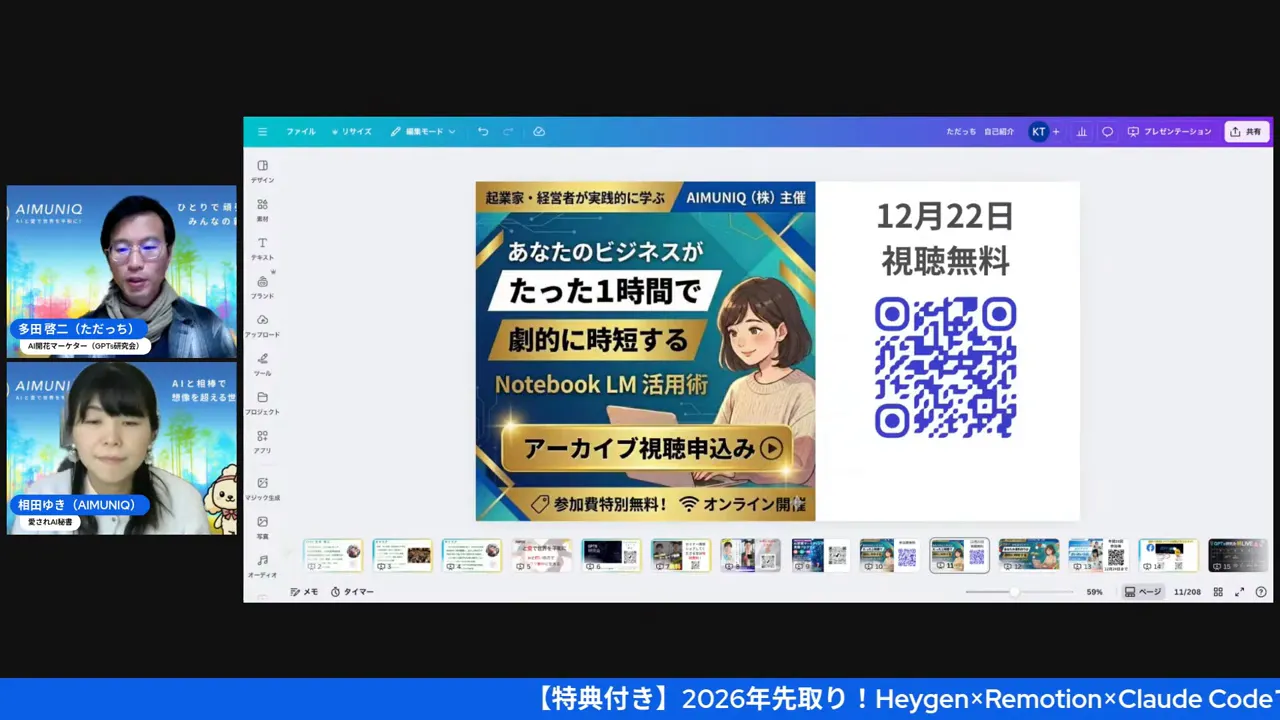
Task: Toggle the ページ view in the bottom bar
Action: click(1143, 591)
